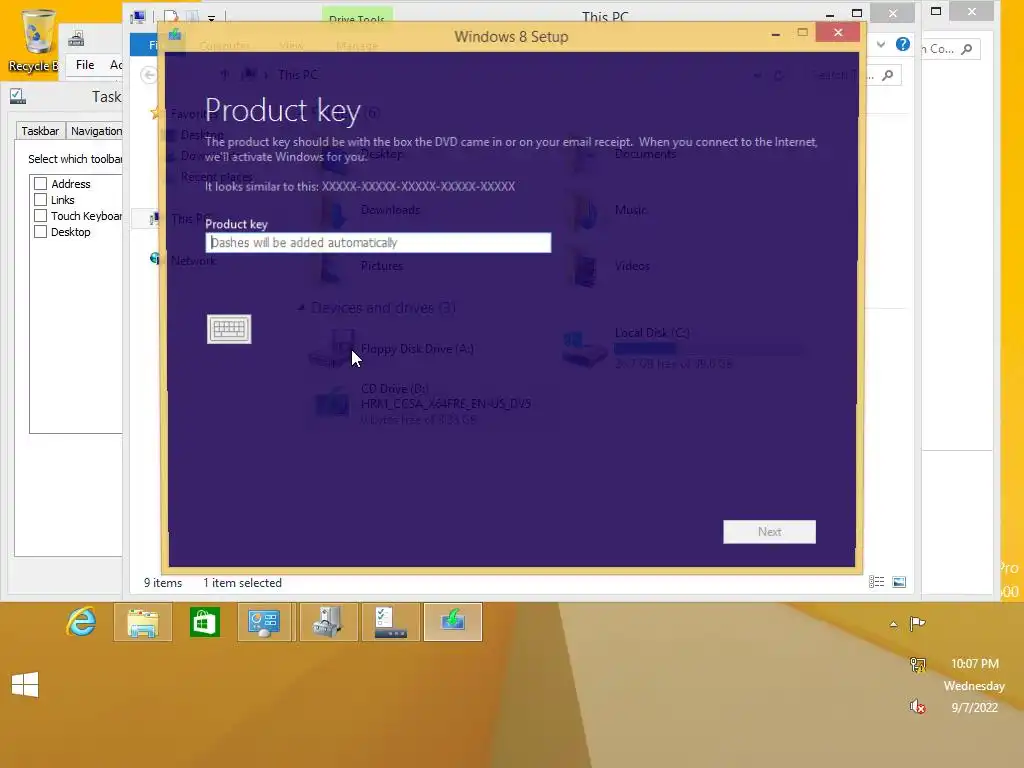
Task: Check the Address toolbar checkbox
Action: click(40, 184)
